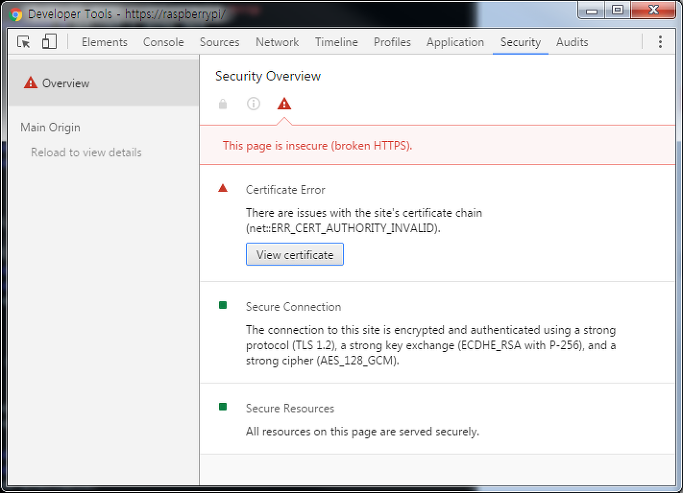683x493 pixels.
Task: Click the 'Certificate Error' title
Action: 286,190
